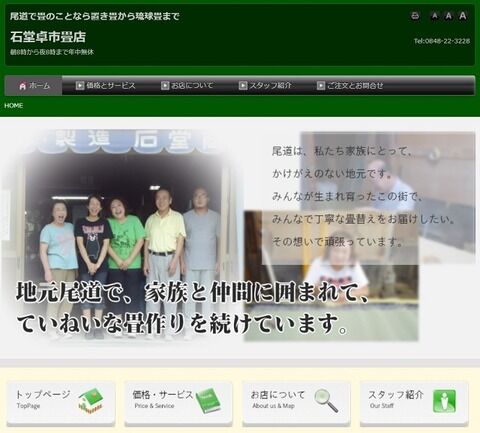
Task: Click the magnifying glass icon on お店について card
Action: click(x=326, y=400)
